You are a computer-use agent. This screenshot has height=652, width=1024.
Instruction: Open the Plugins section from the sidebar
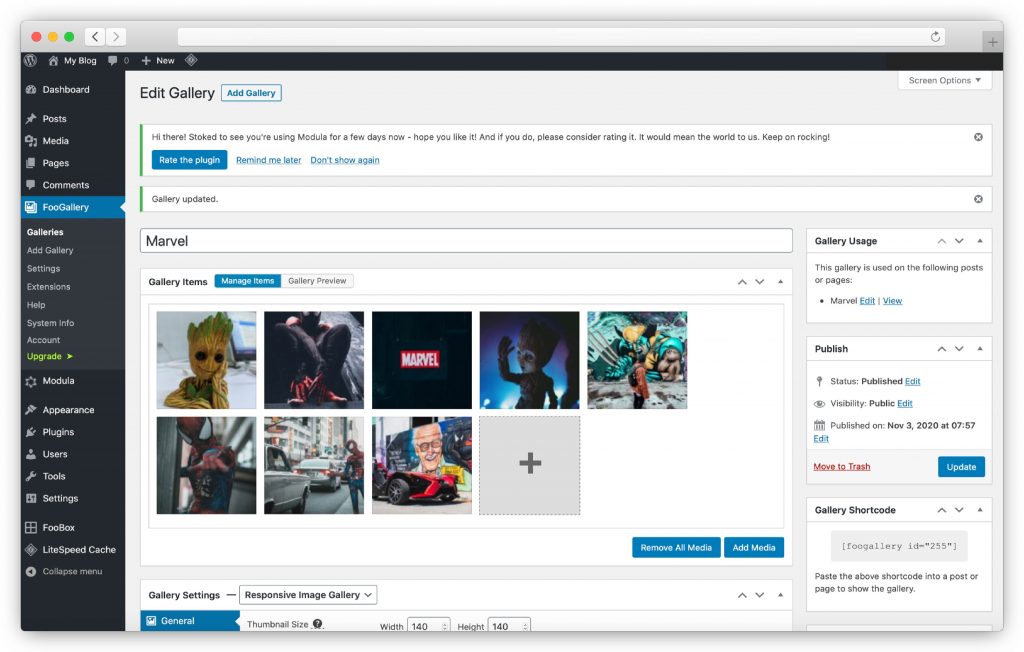click(56, 432)
